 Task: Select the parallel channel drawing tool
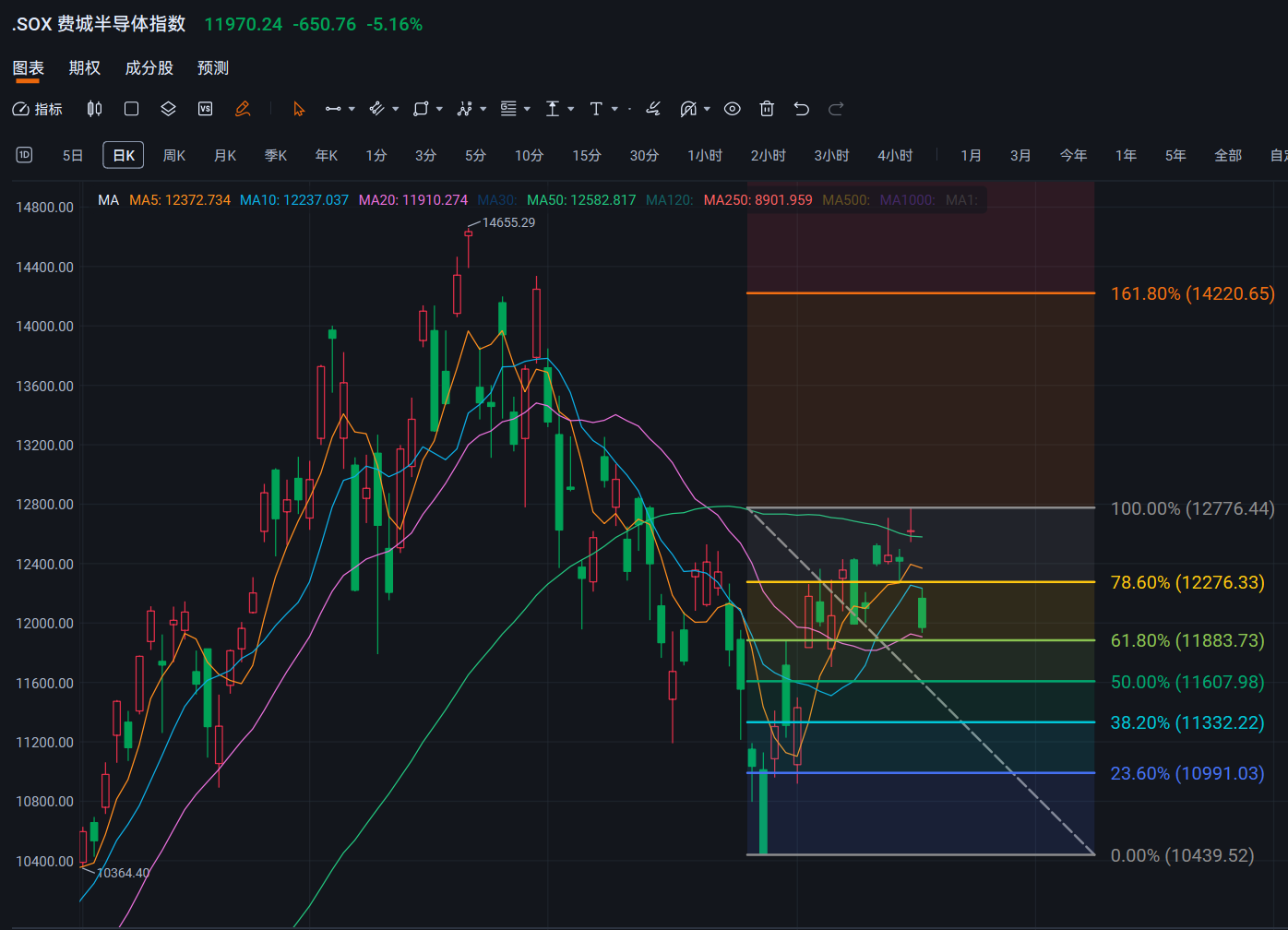point(376,109)
